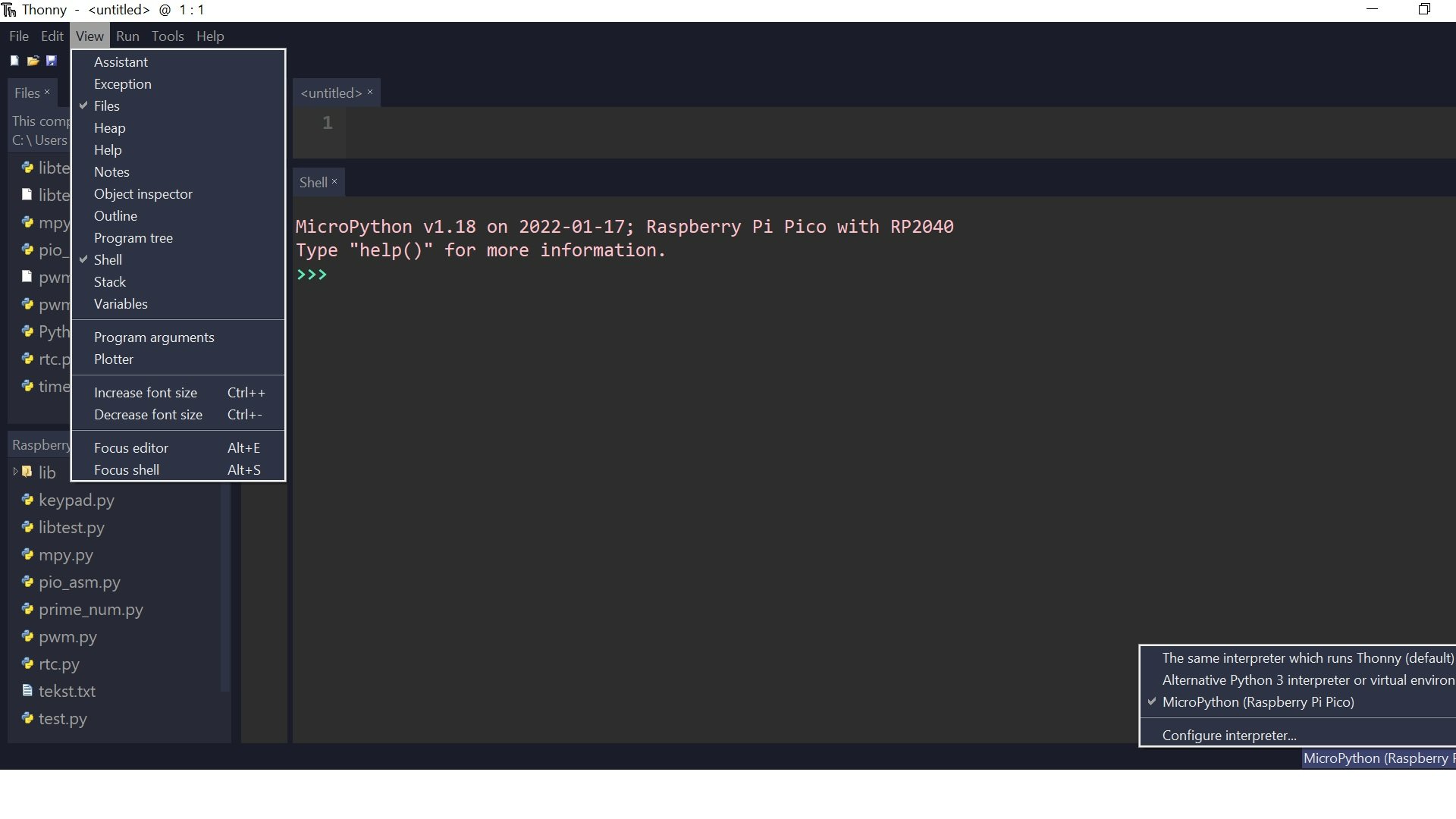The width and height of the screenshot is (1456, 819).
Task: Open the interpreter selector in status bar
Action: 1379,758
